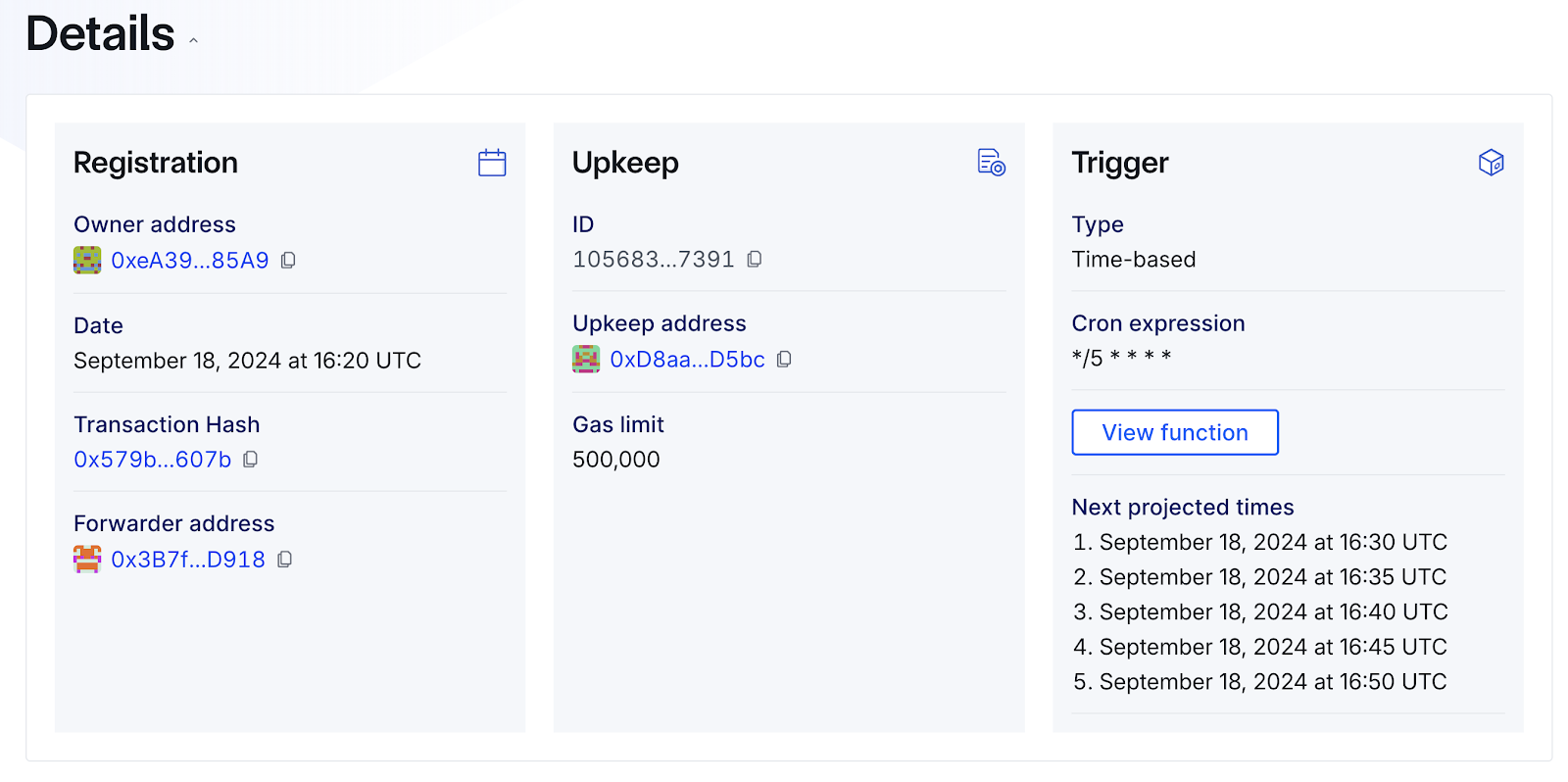Click the Trigger cube icon
This screenshot has width=1568, height=782.
[1491, 163]
